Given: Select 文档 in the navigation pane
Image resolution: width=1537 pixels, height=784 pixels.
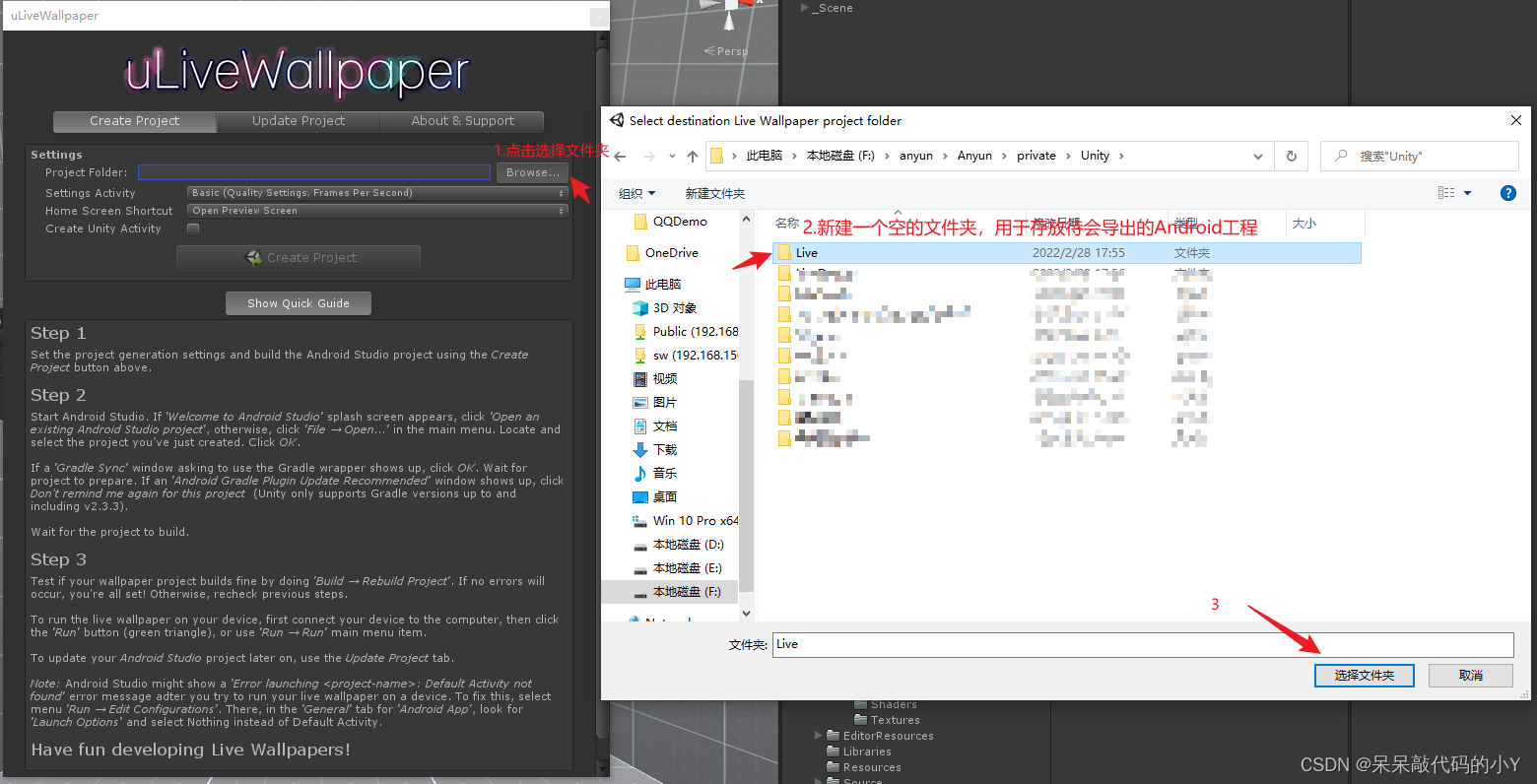Looking at the screenshot, I should 664,426.
